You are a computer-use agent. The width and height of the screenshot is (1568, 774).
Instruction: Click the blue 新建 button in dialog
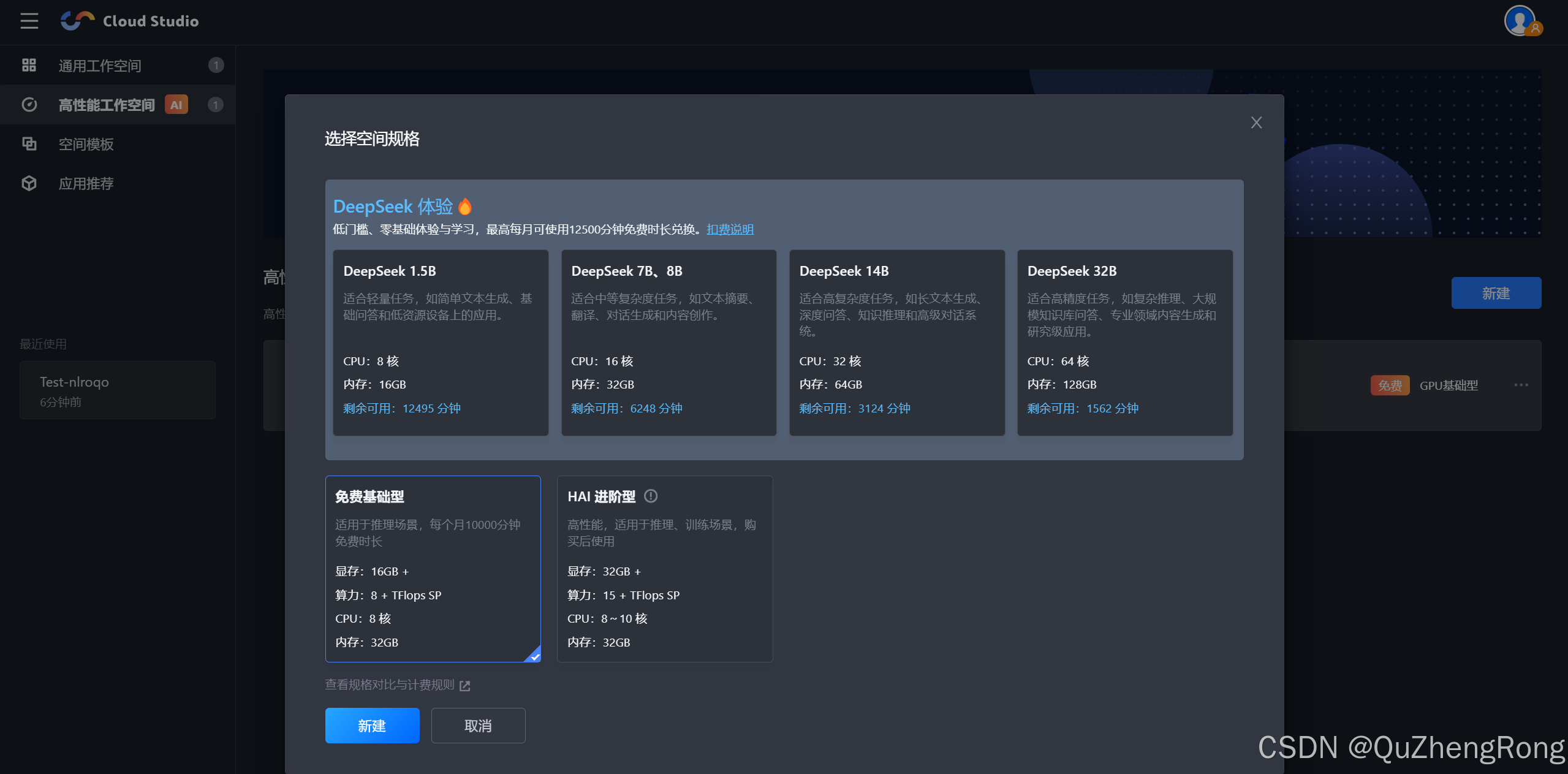(372, 726)
